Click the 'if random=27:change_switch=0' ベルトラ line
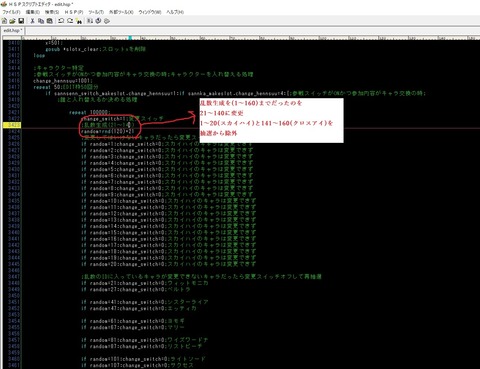480x369 pixels. click(x=136, y=290)
